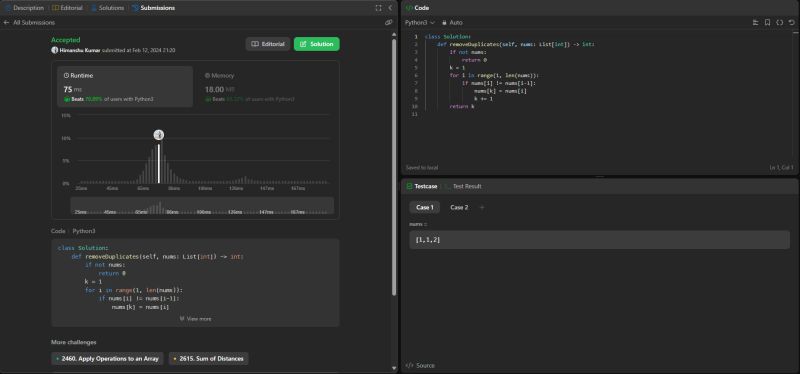Viewport: 800px width, 374px height.
Task: Click Himanshu Kumar's avatar icon
Action: tap(55, 51)
